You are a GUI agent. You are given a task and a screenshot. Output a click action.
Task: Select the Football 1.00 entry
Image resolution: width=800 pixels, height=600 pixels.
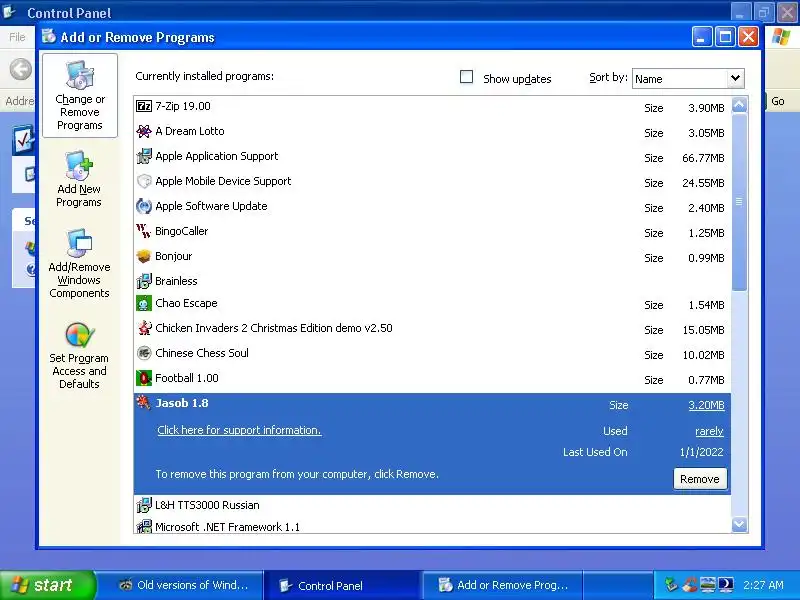click(x=432, y=379)
